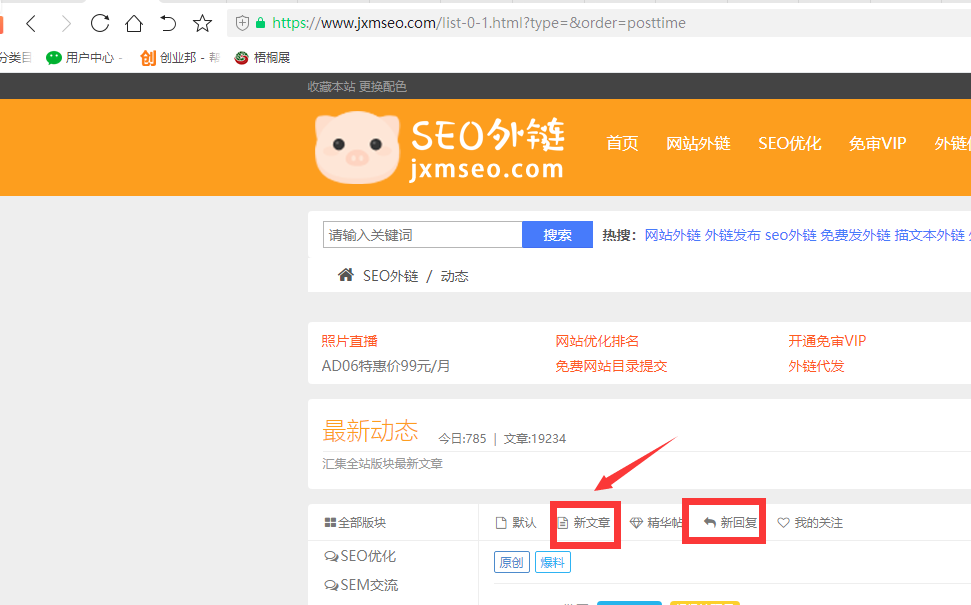971x605 pixels.
Task: Click the pig mascot site logo
Action: click(357, 147)
